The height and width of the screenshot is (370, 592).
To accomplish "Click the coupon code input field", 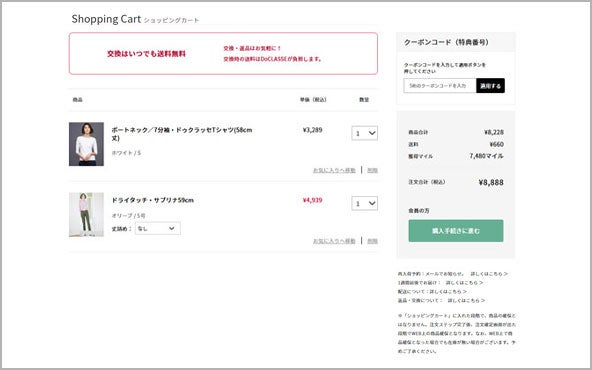I will [x=440, y=86].
